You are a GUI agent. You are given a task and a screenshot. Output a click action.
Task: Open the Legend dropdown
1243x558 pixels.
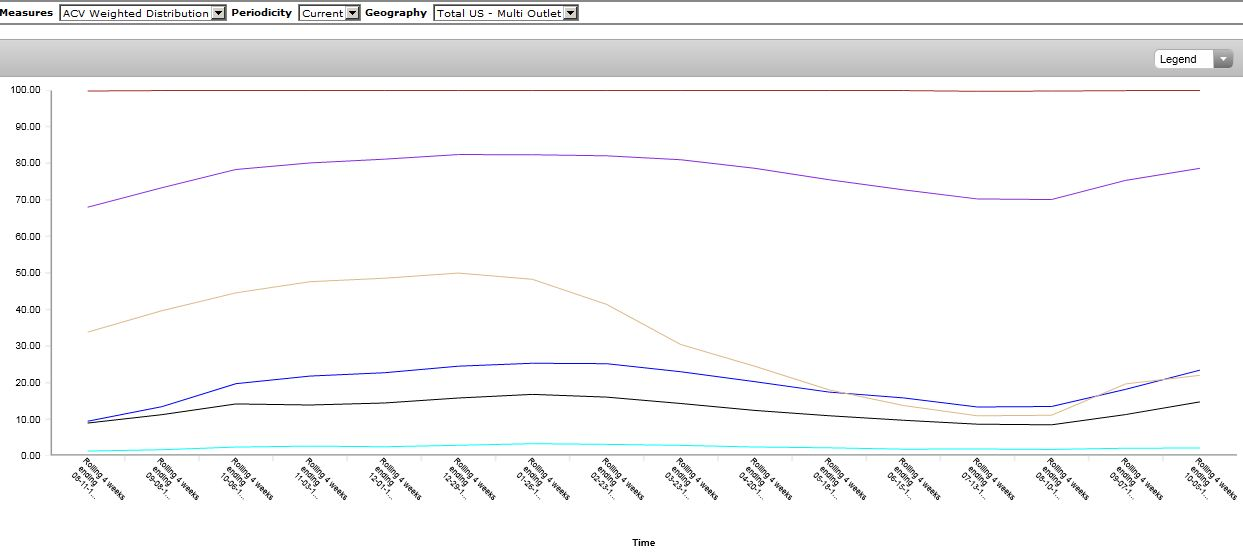1194,59
